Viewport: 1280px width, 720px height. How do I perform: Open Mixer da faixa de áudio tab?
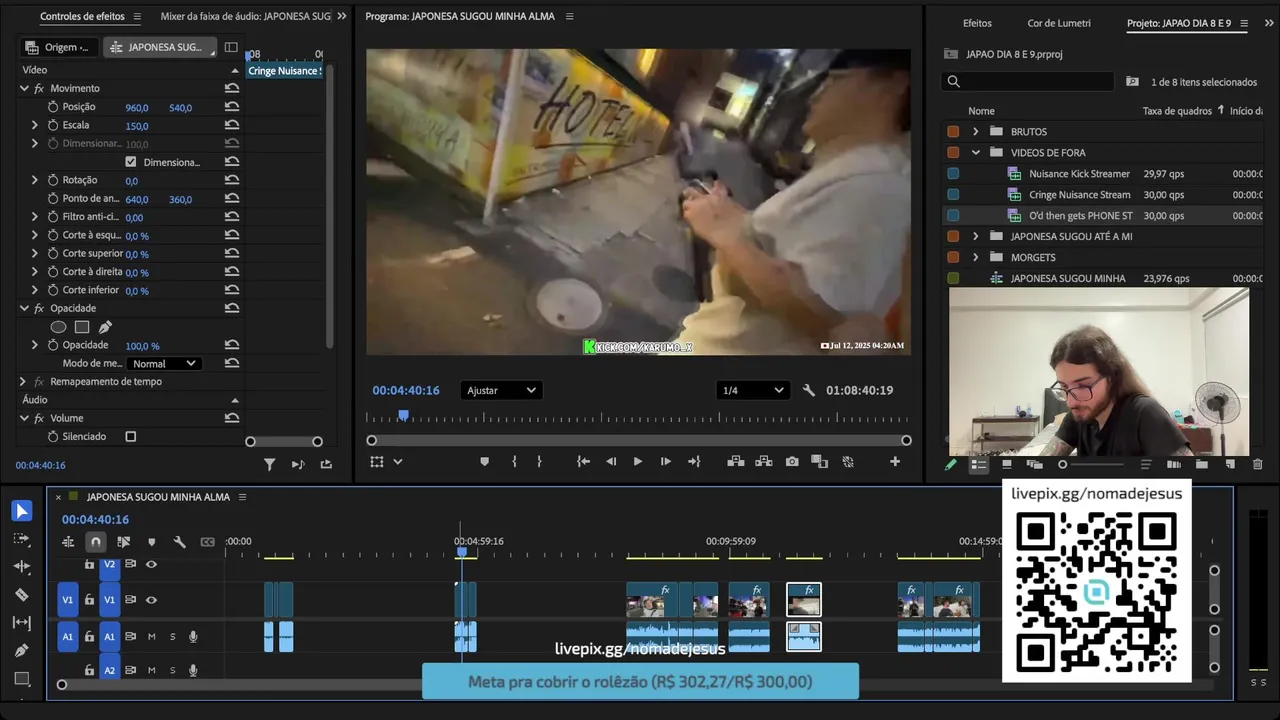coord(246,17)
